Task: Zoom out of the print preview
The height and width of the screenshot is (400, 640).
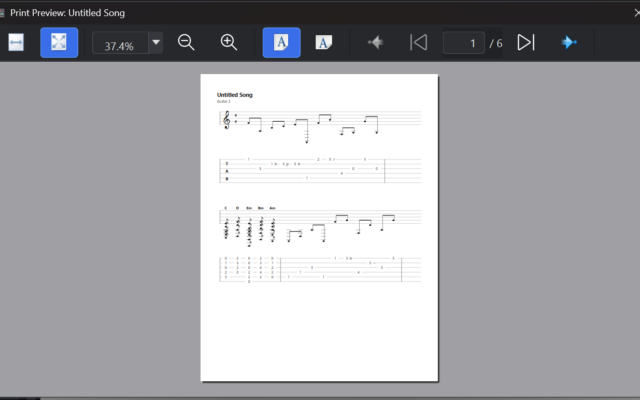Action: [x=186, y=42]
